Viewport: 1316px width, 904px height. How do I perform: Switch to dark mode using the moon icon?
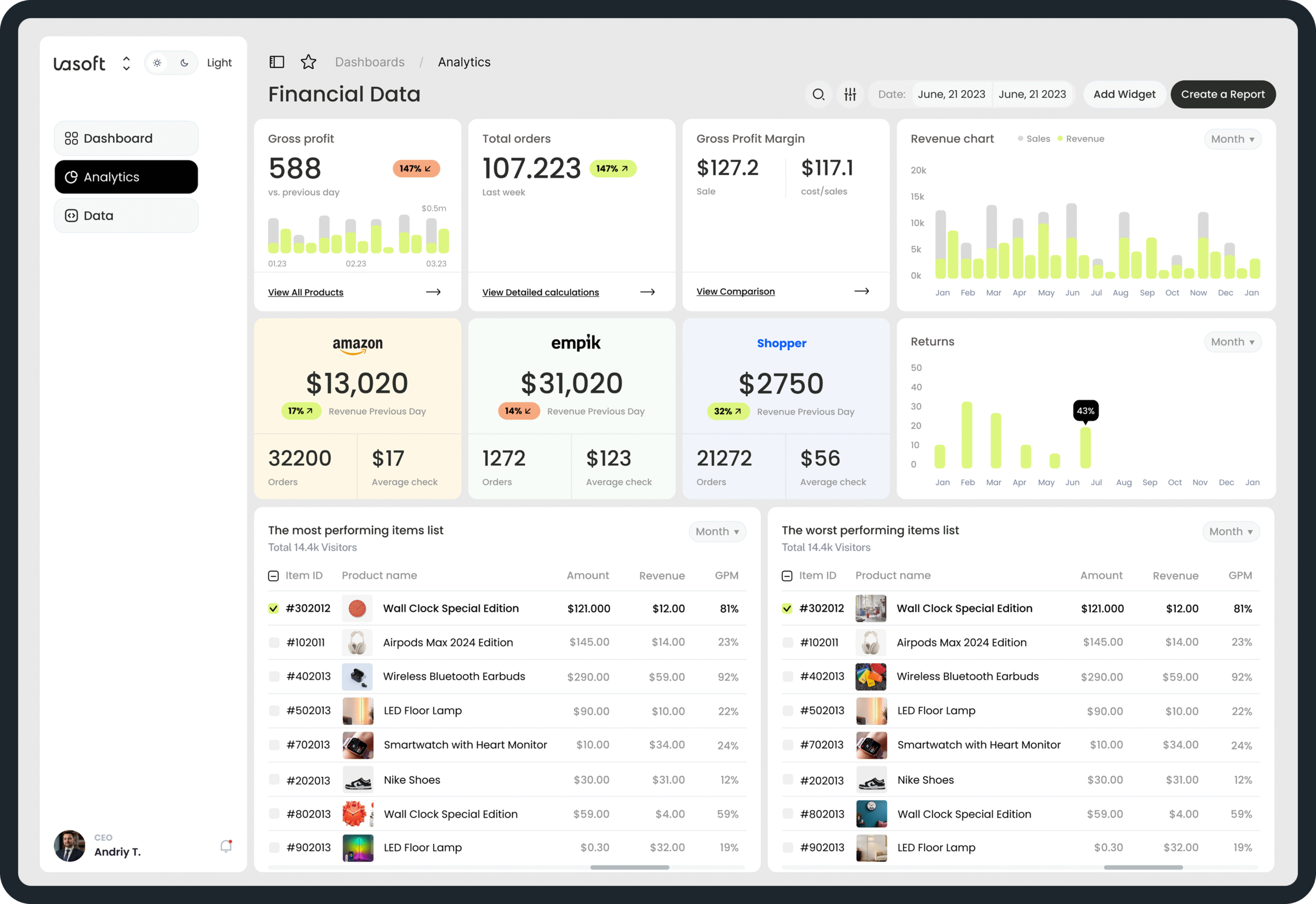[185, 62]
